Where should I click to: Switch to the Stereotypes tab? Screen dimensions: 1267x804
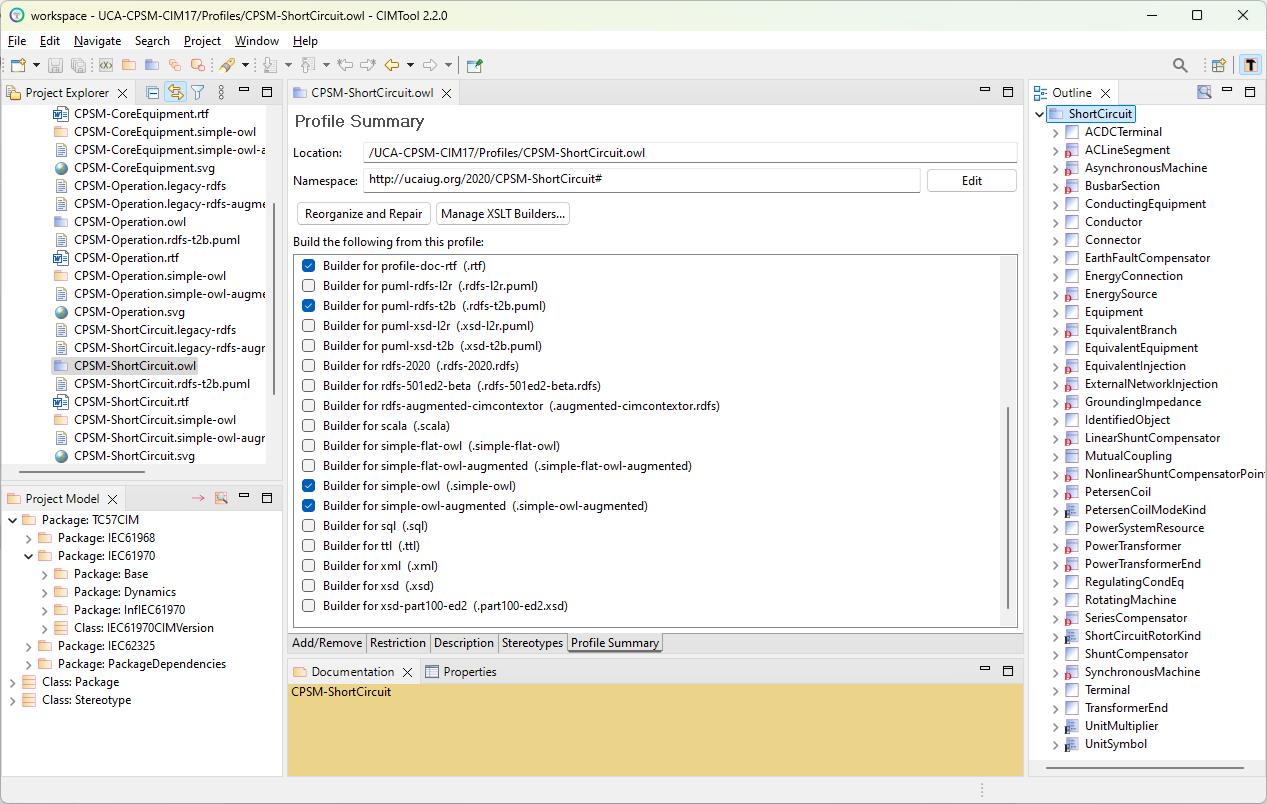pos(532,643)
